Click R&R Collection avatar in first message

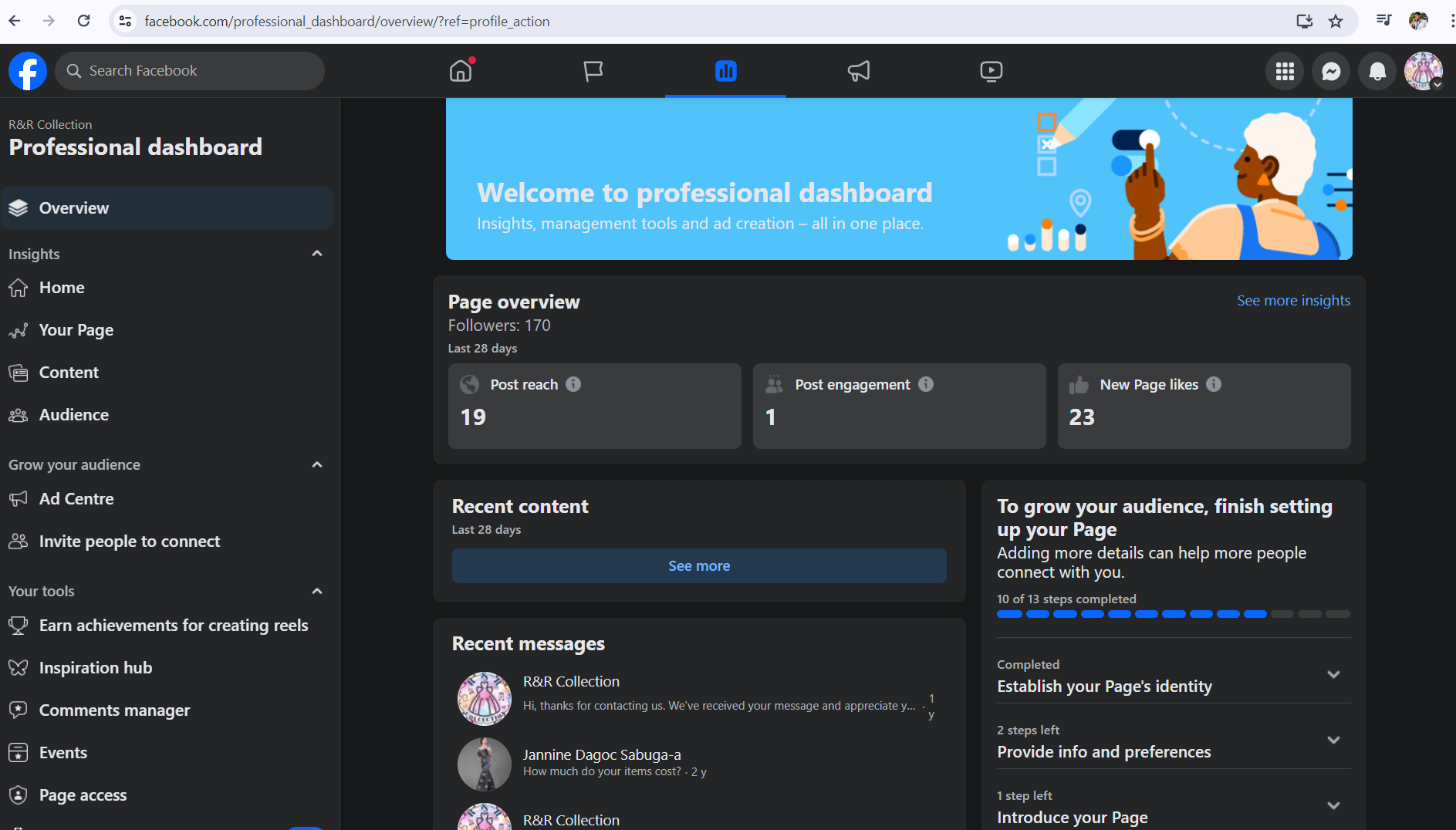coord(485,699)
